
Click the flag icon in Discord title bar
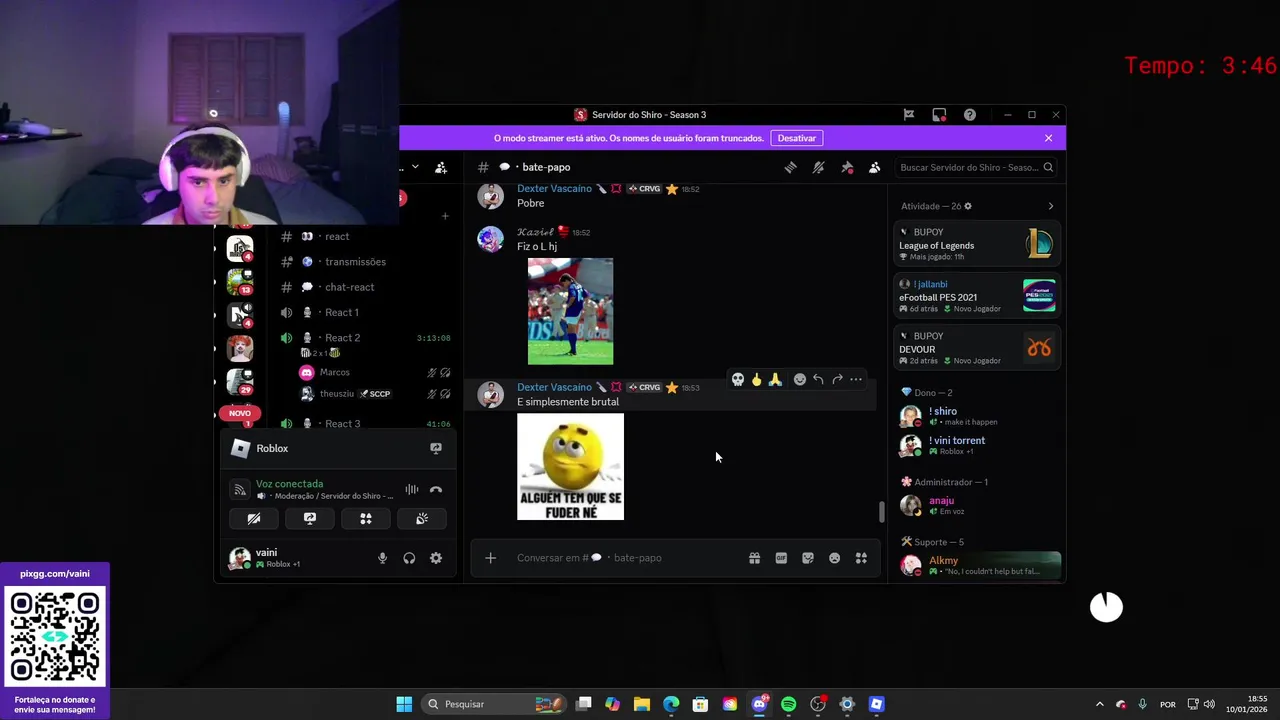pyautogui.click(x=908, y=115)
